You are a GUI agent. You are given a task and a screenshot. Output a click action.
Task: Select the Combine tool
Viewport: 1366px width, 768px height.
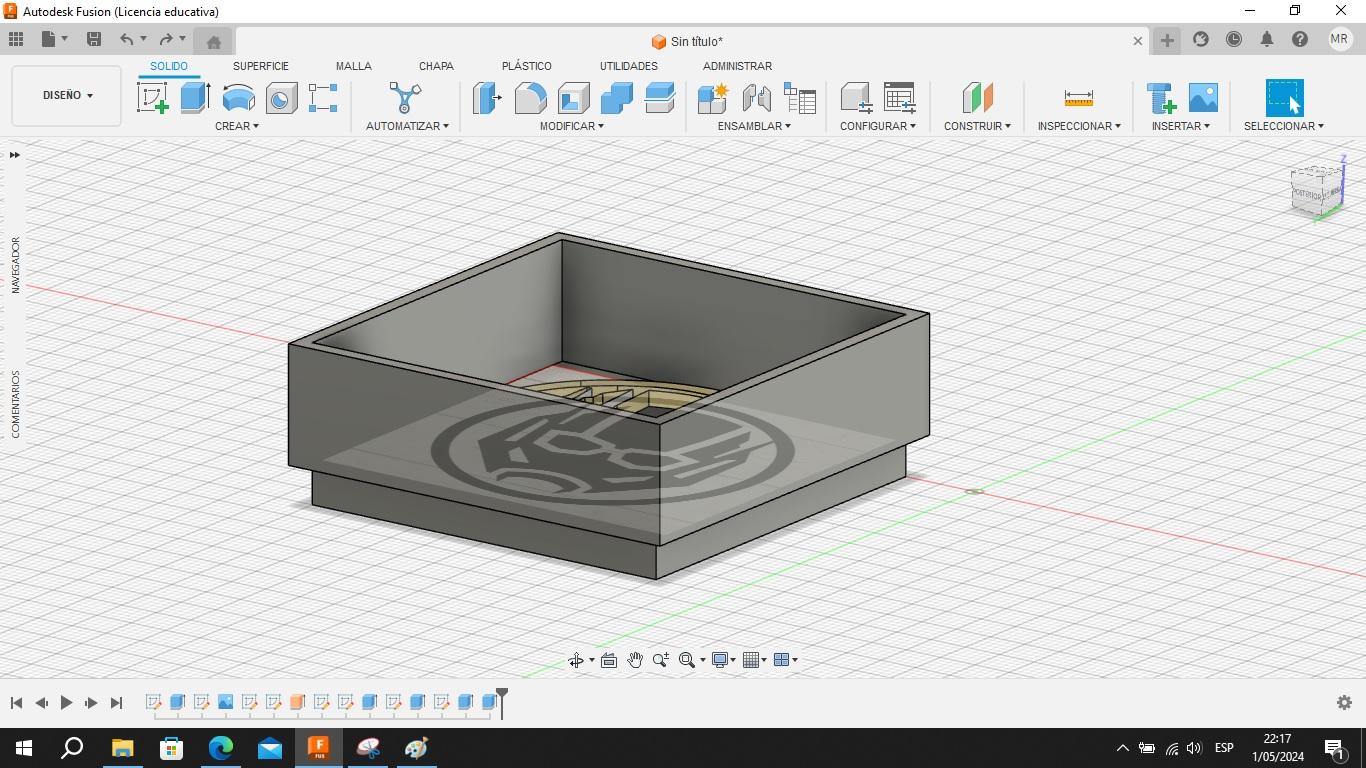click(616, 98)
